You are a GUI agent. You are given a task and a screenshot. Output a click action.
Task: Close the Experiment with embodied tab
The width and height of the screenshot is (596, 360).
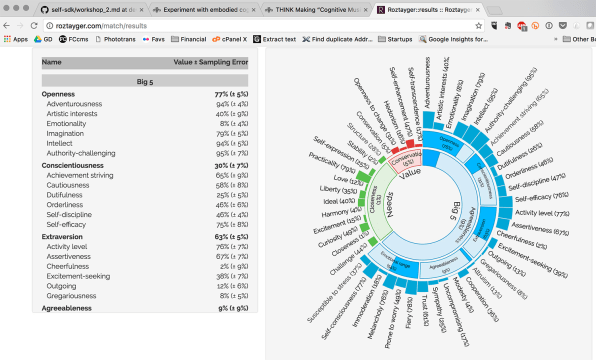coord(254,10)
